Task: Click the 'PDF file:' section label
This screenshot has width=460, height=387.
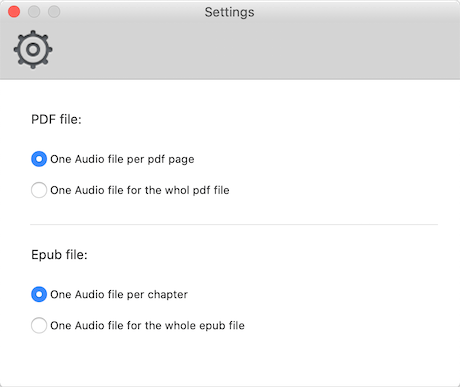Action: (56, 119)
